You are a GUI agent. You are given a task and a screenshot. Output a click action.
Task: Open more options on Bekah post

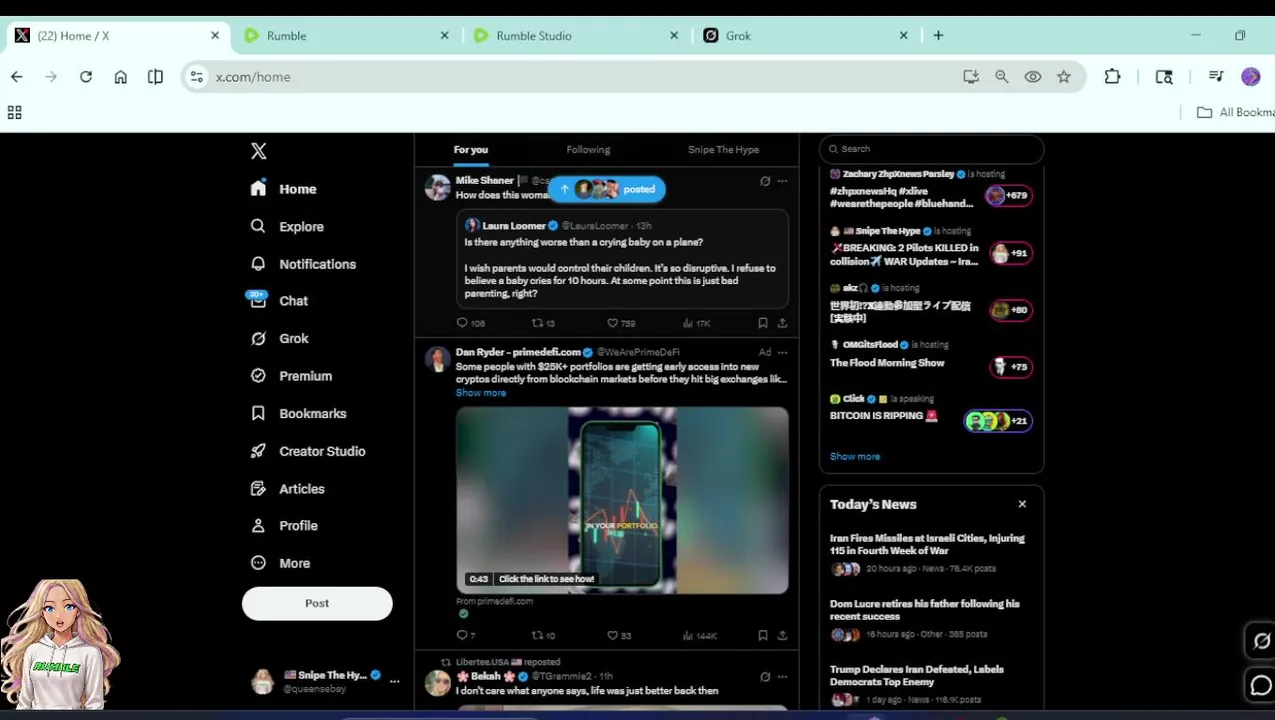(782, 677)
